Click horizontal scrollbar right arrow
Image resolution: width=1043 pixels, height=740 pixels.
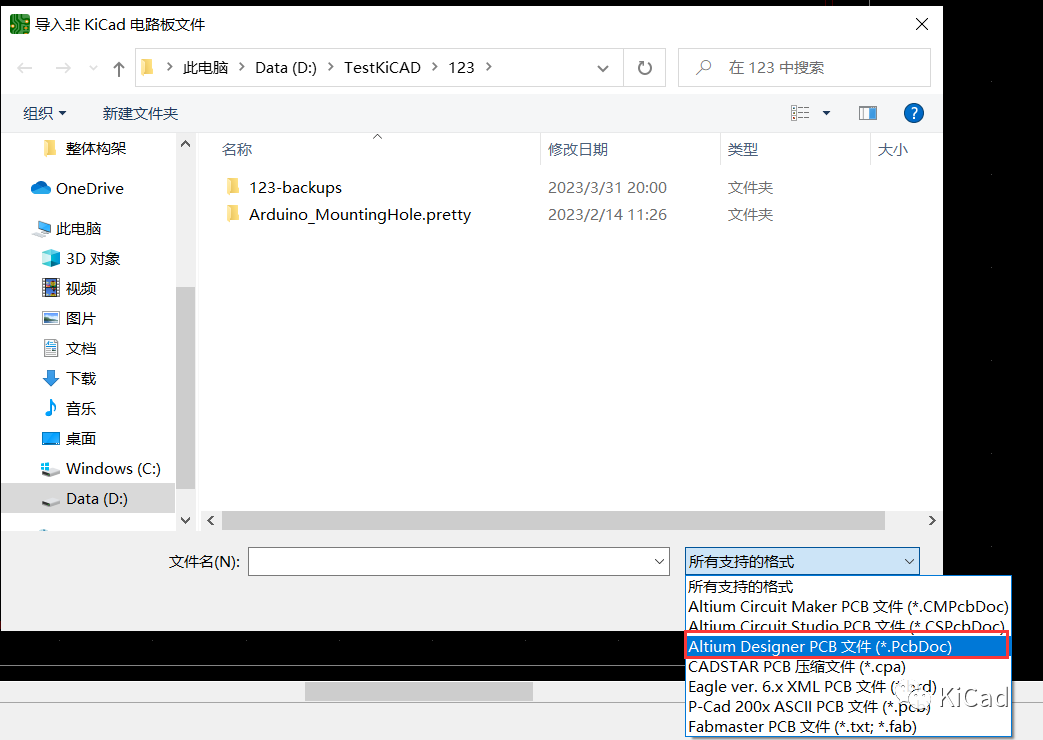pyautogui.click(x=932, y=520)
